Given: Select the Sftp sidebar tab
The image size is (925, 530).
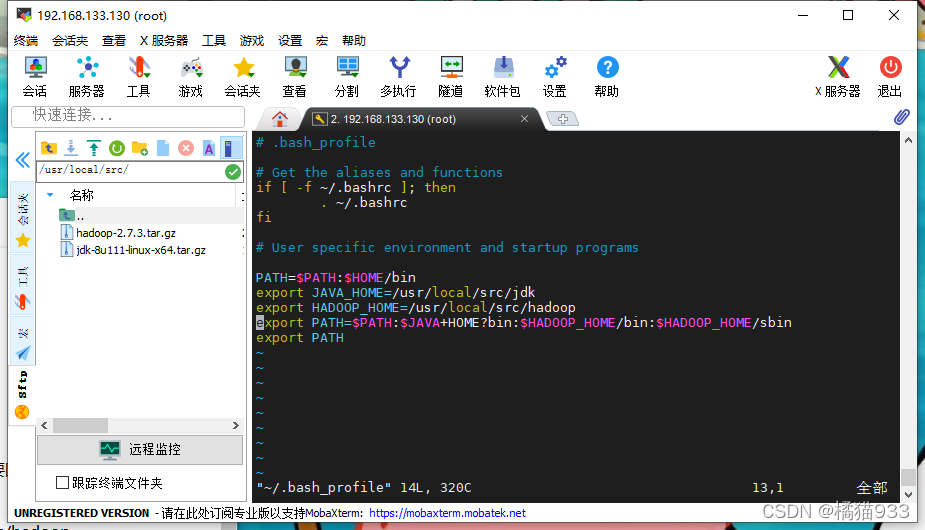Looking at the screenshot, I should click(x=22, y=394).
